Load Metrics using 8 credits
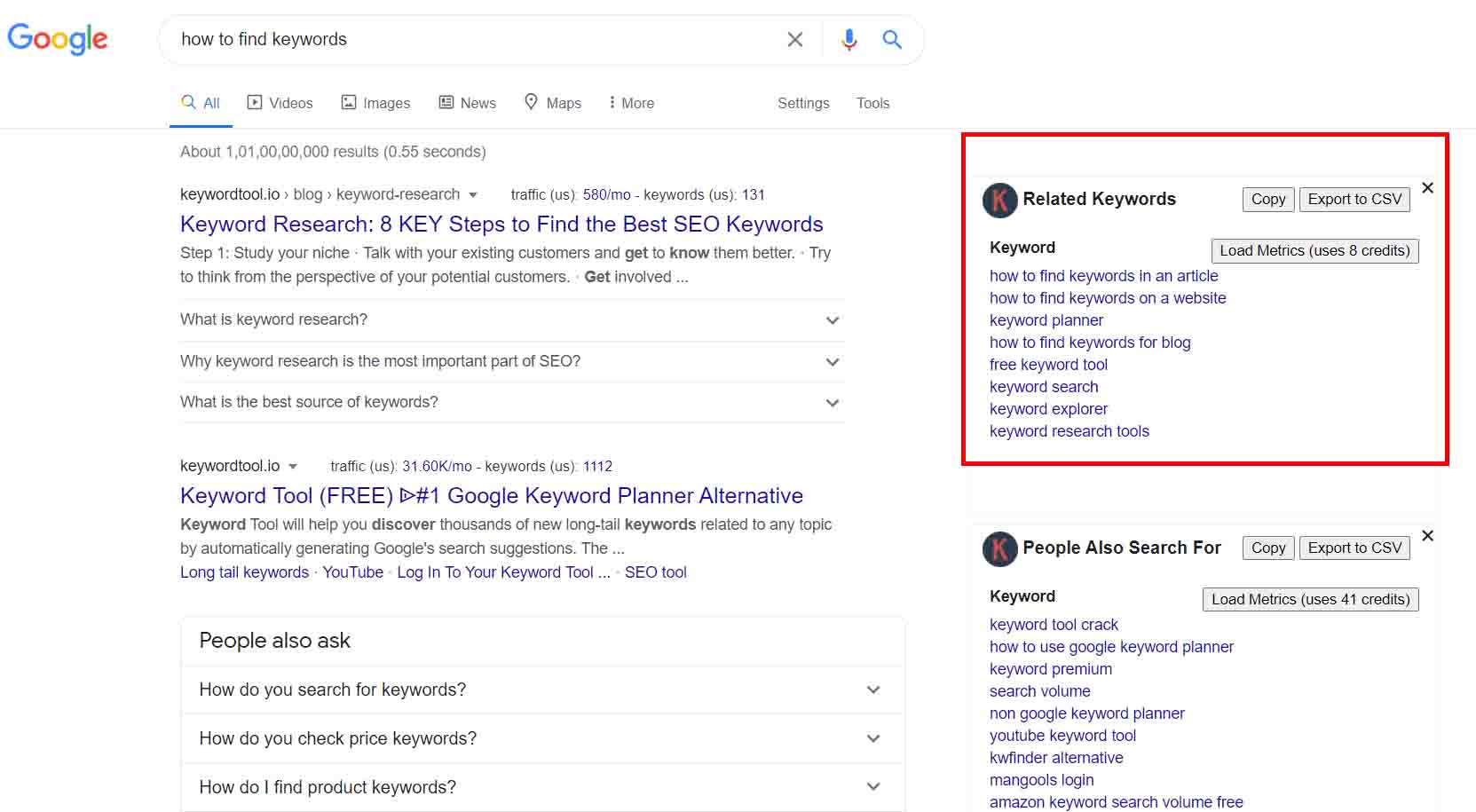This screenshot has height=812, width=1476. click(x=1314, y=251)
